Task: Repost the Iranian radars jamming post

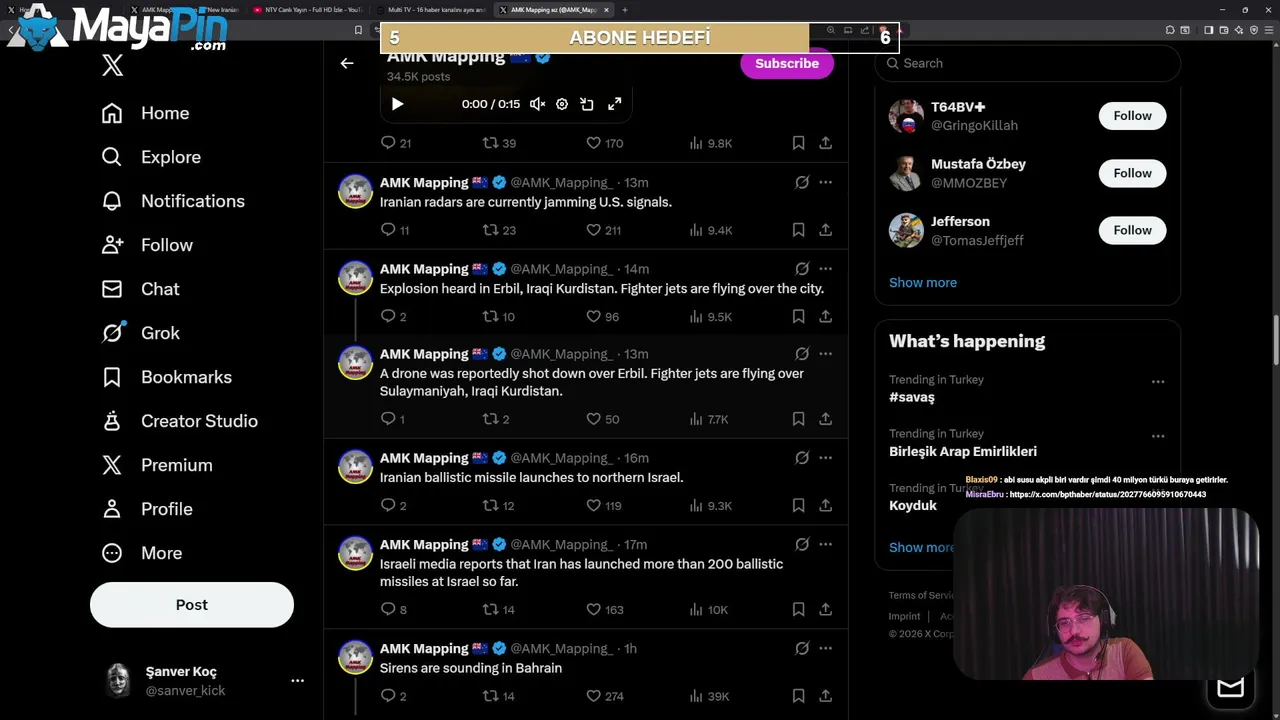Action: coord(499,230)
